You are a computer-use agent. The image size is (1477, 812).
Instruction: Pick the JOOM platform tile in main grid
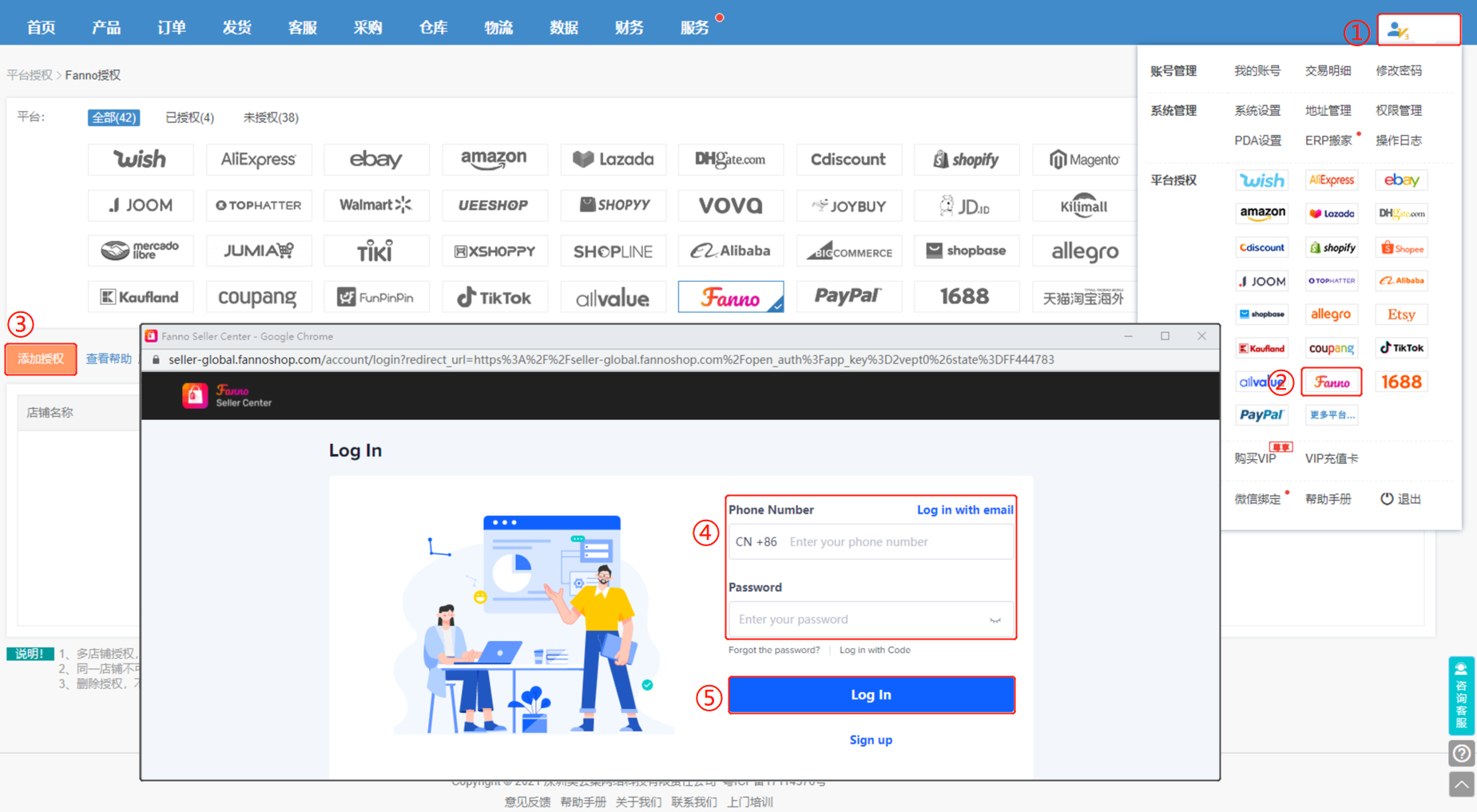(x=140, y=206)
